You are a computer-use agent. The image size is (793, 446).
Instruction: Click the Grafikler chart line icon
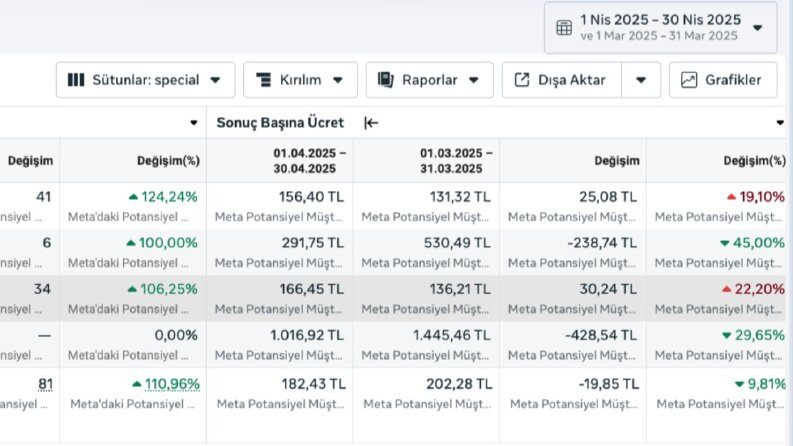689,80
